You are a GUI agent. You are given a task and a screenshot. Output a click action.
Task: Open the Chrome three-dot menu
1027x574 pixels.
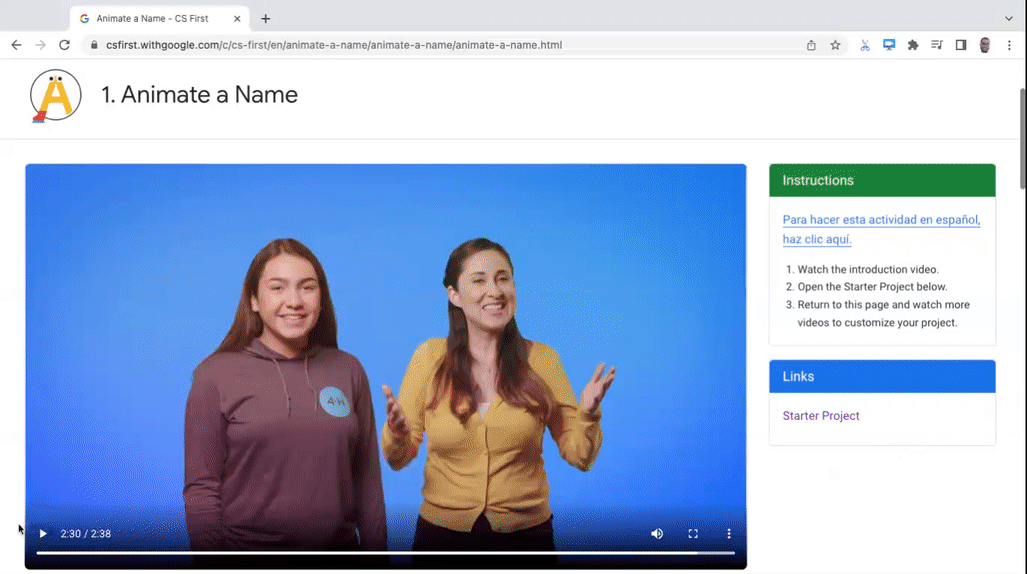click(1009, 45)
